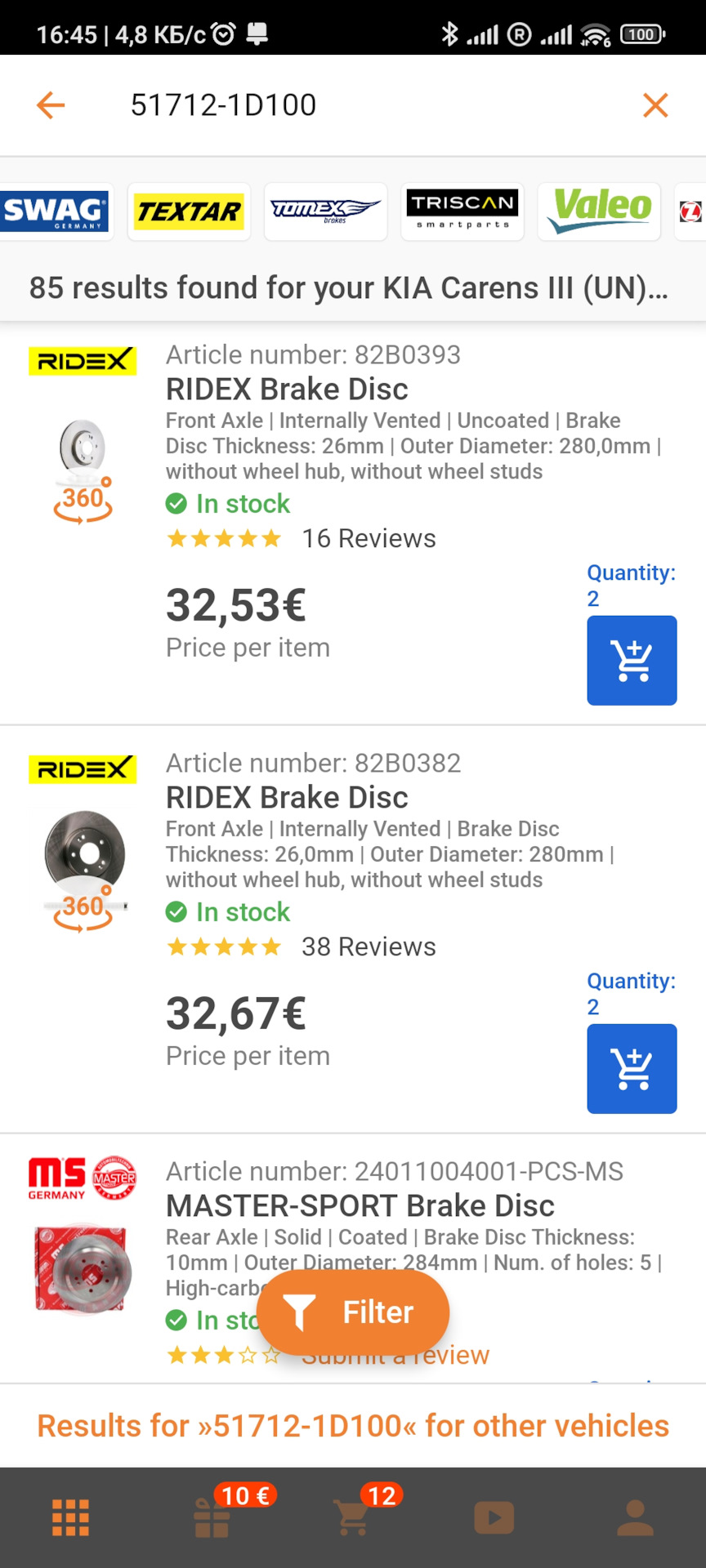This screenshot has width=706, height=1568.
Task: Clear the search with the orange X
Action: 655,105
